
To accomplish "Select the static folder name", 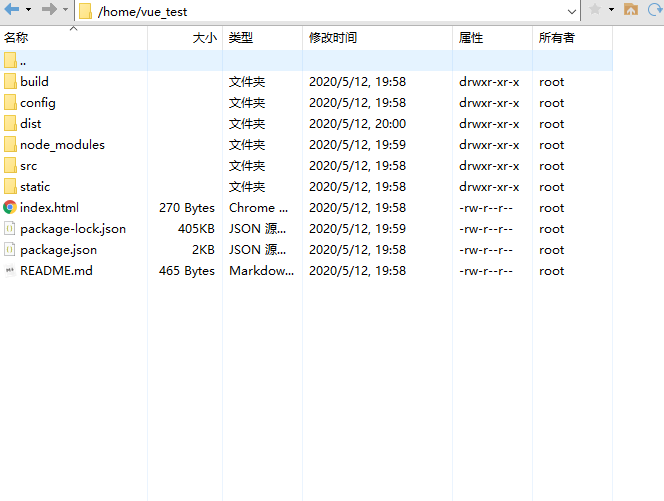I will click(x=35, y=187).
